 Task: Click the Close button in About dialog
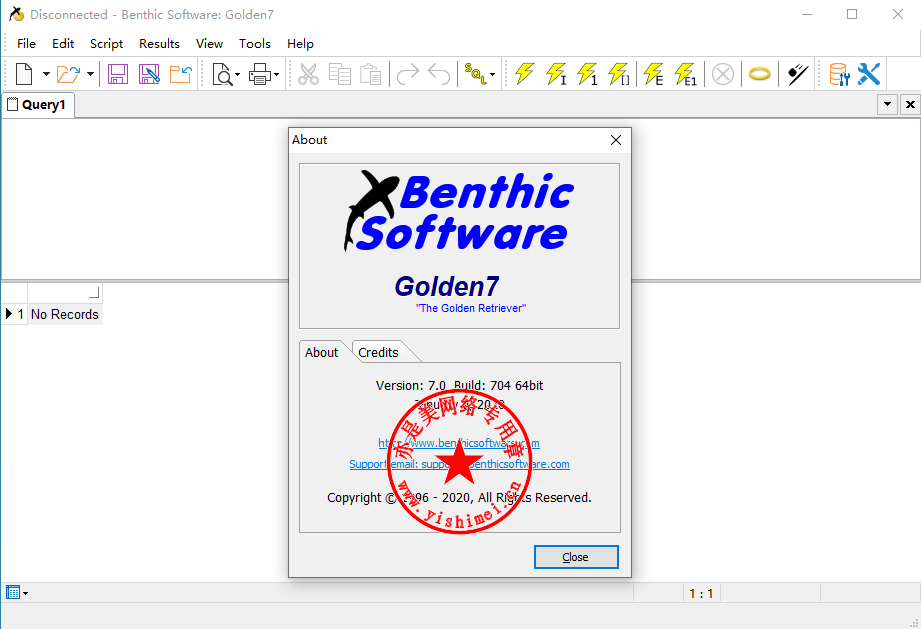click(576, 557)
